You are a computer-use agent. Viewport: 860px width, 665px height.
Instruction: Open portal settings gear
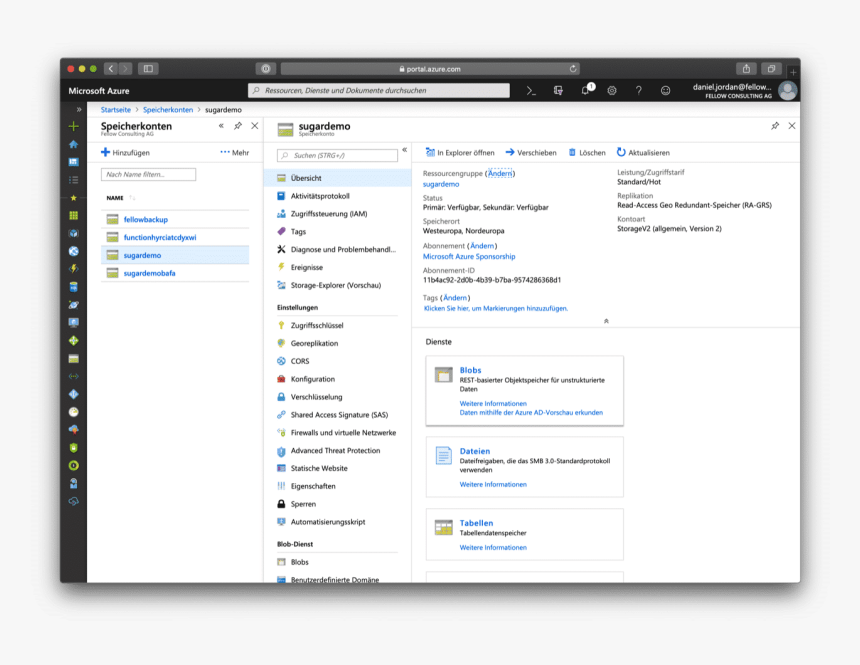(x=612, y=91)
